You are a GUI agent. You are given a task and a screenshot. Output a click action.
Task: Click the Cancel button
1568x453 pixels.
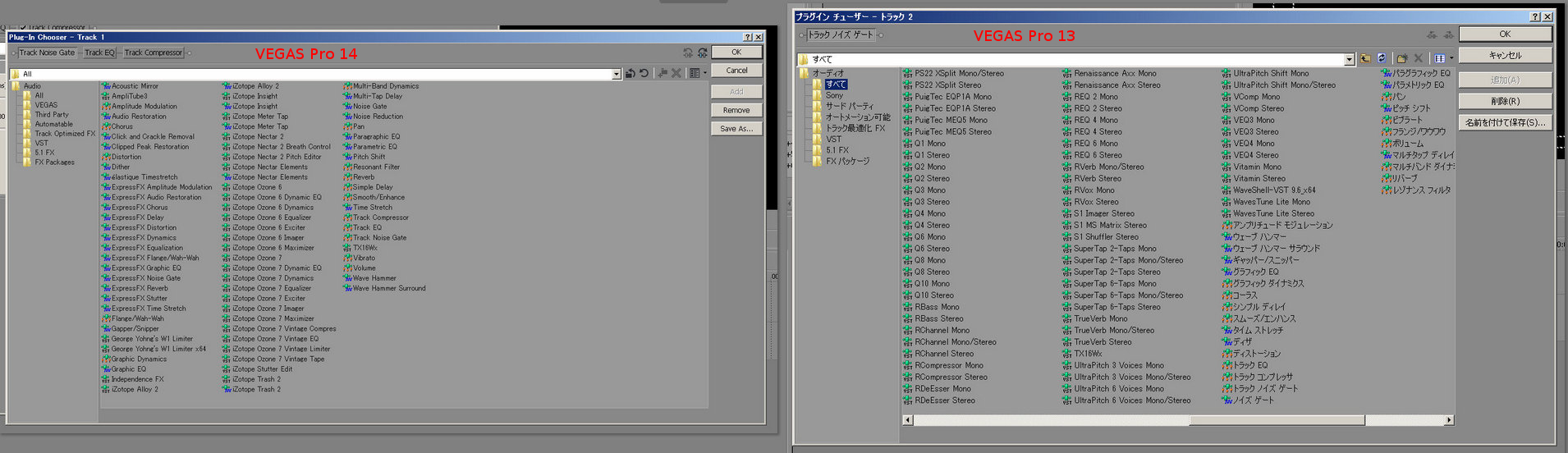[x=736, y=71]
